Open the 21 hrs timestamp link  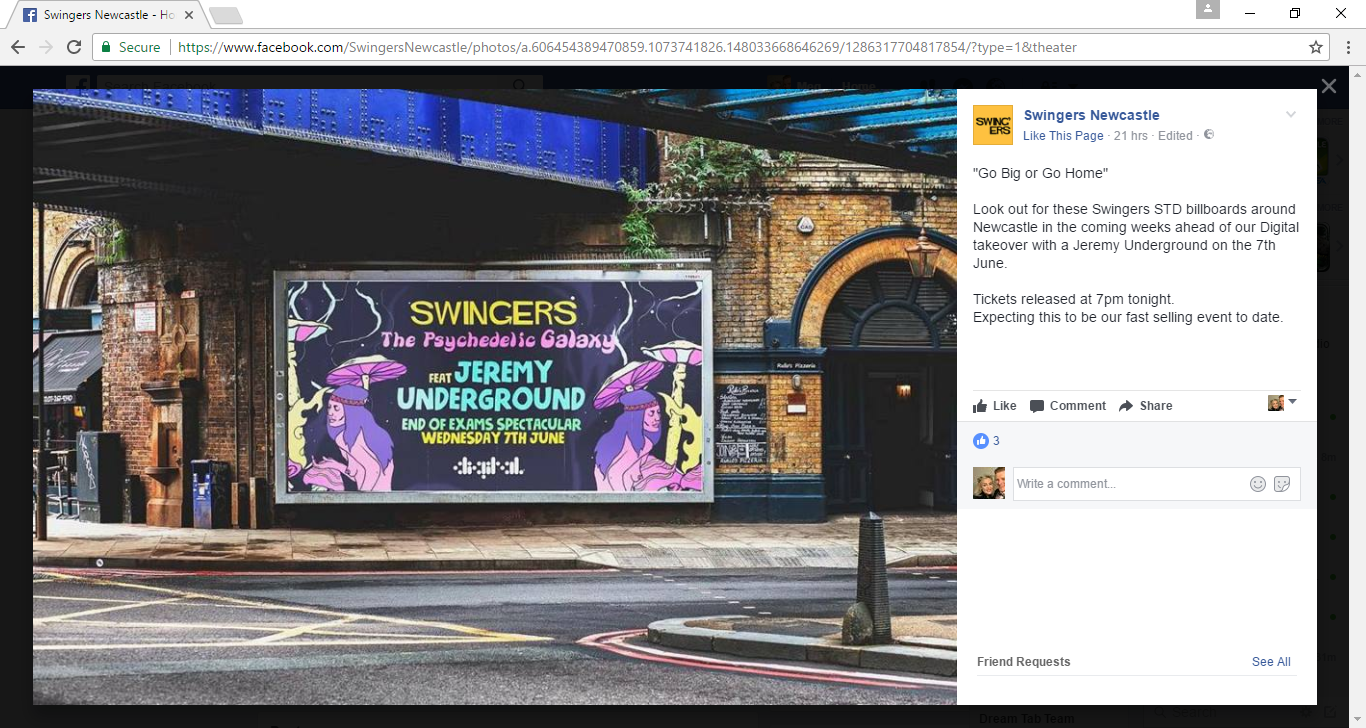(1130, 136)
